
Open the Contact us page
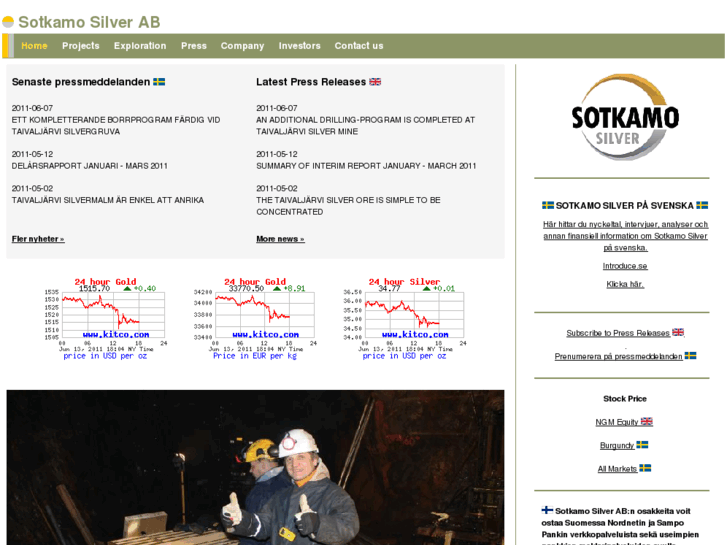359,46
